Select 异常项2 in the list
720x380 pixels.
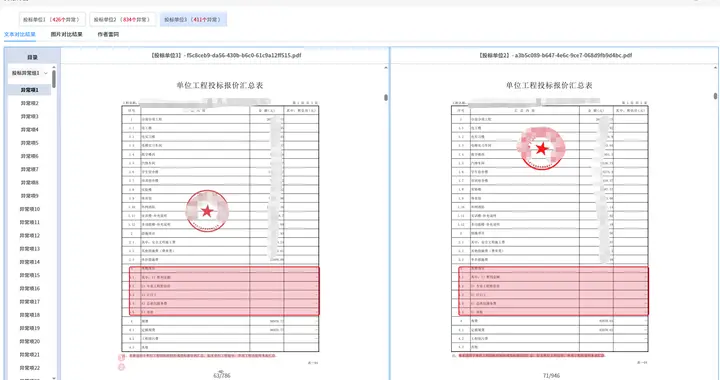coord(29,103)
